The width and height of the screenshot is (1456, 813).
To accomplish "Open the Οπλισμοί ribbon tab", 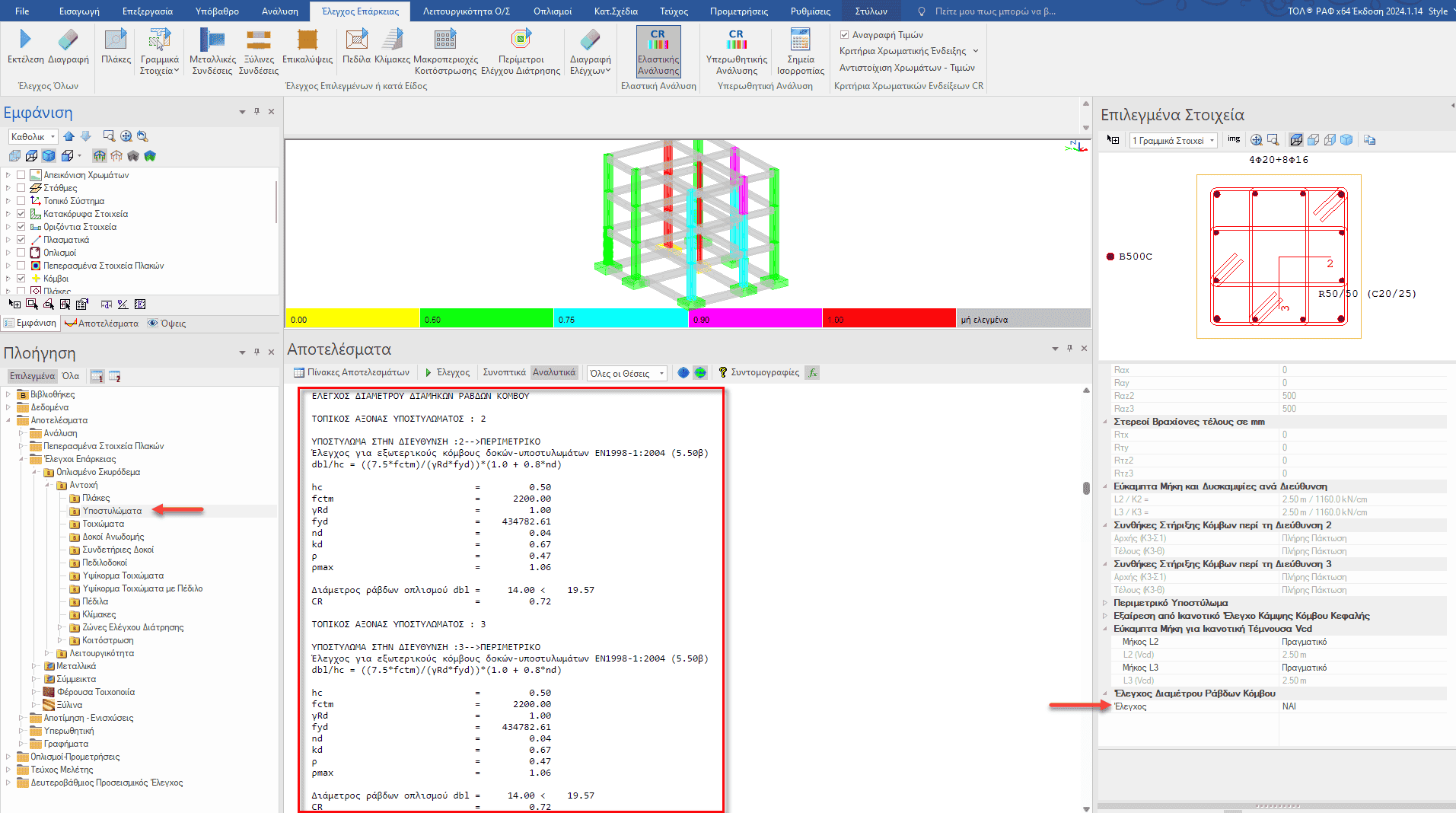I will pos(552,11).
